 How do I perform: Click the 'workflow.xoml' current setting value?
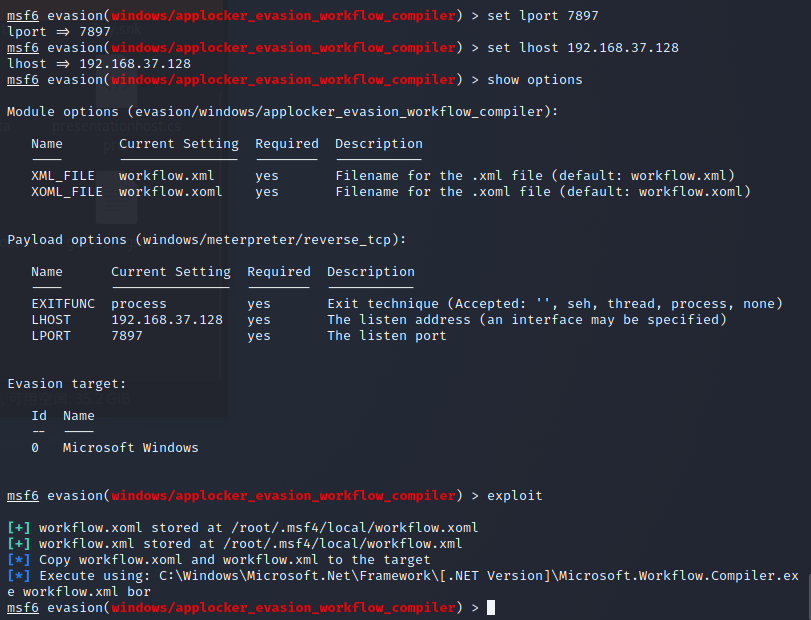pyautogui.click(x=170, y=192)
